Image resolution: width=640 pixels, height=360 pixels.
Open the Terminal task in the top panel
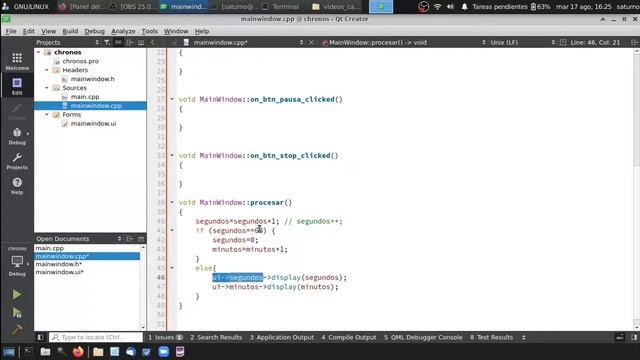(x=281, y=7)
